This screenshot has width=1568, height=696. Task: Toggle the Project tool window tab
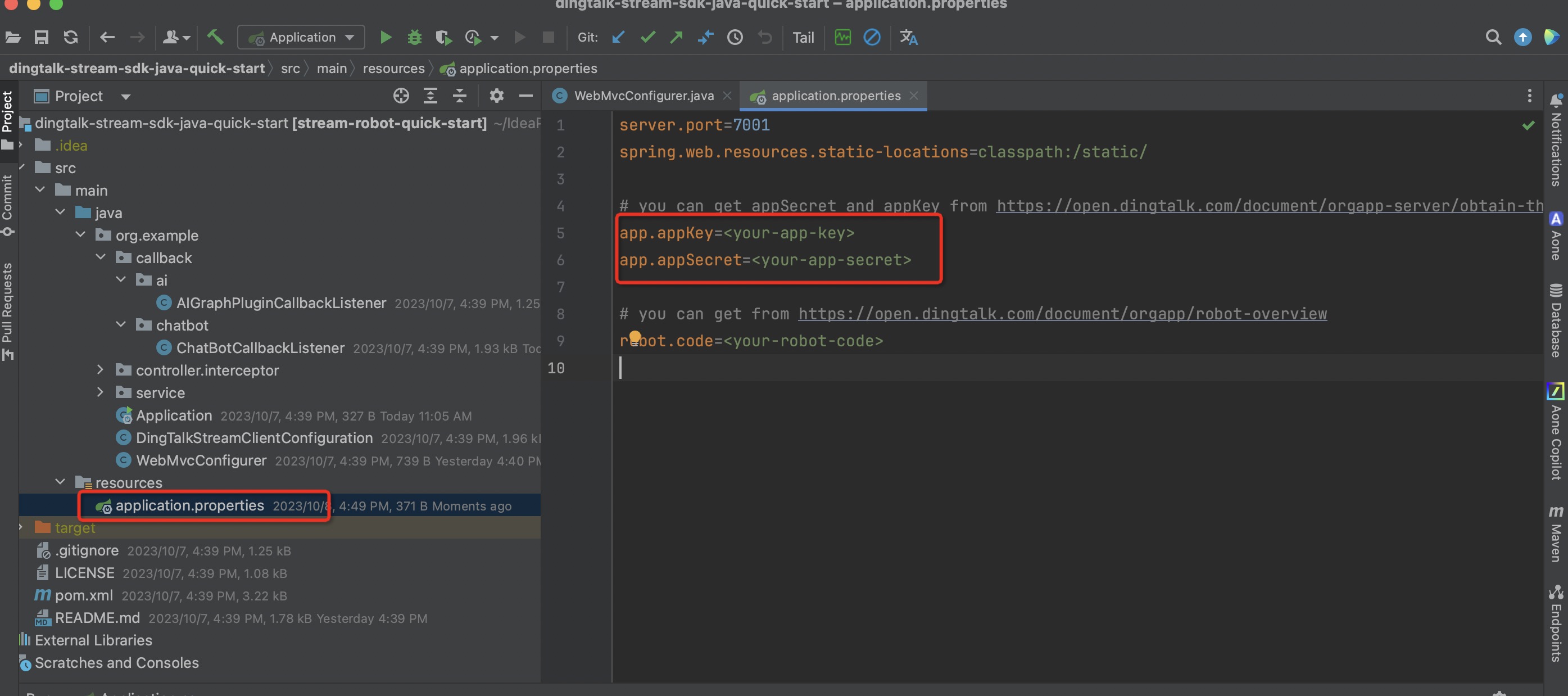(7, 119)
